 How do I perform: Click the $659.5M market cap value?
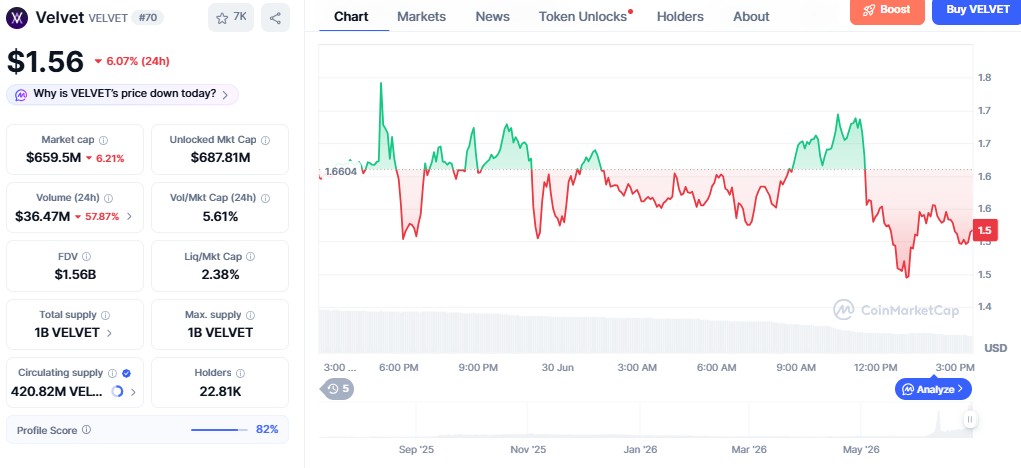click(53, 158)
